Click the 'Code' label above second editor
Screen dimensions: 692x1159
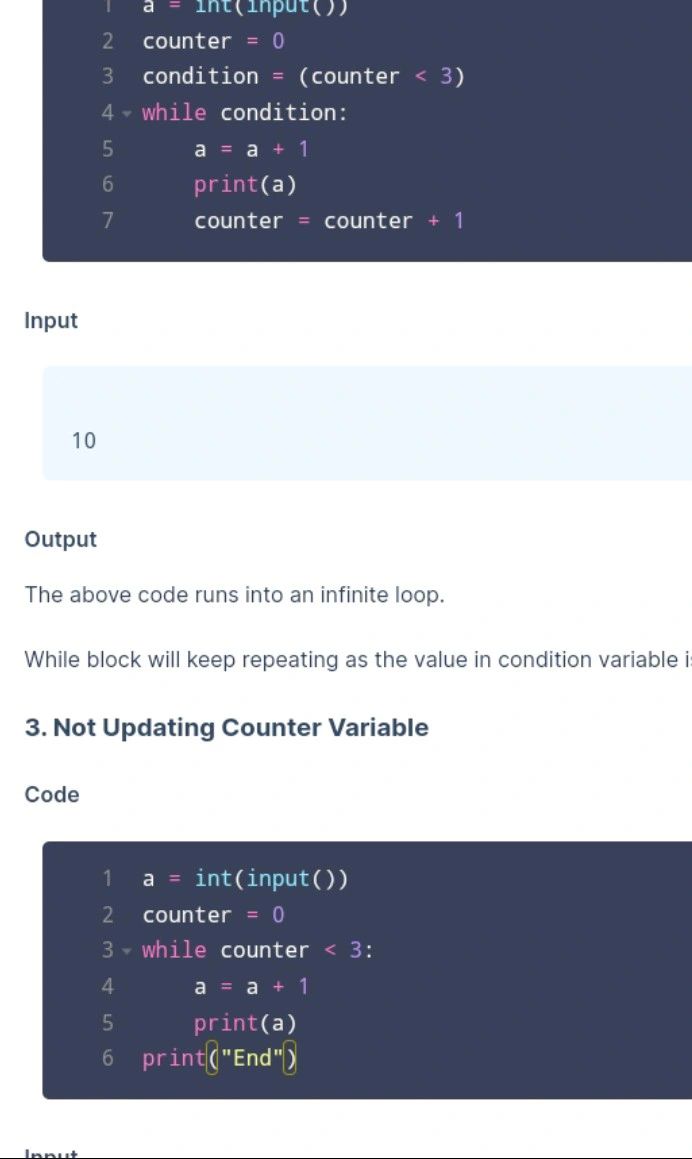52,795
